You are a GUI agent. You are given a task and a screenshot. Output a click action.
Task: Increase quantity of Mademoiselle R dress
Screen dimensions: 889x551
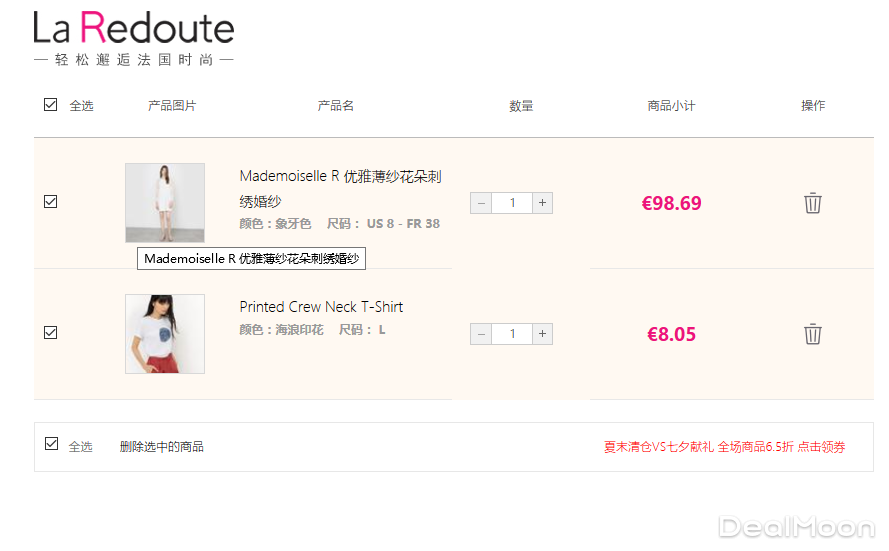542,203
